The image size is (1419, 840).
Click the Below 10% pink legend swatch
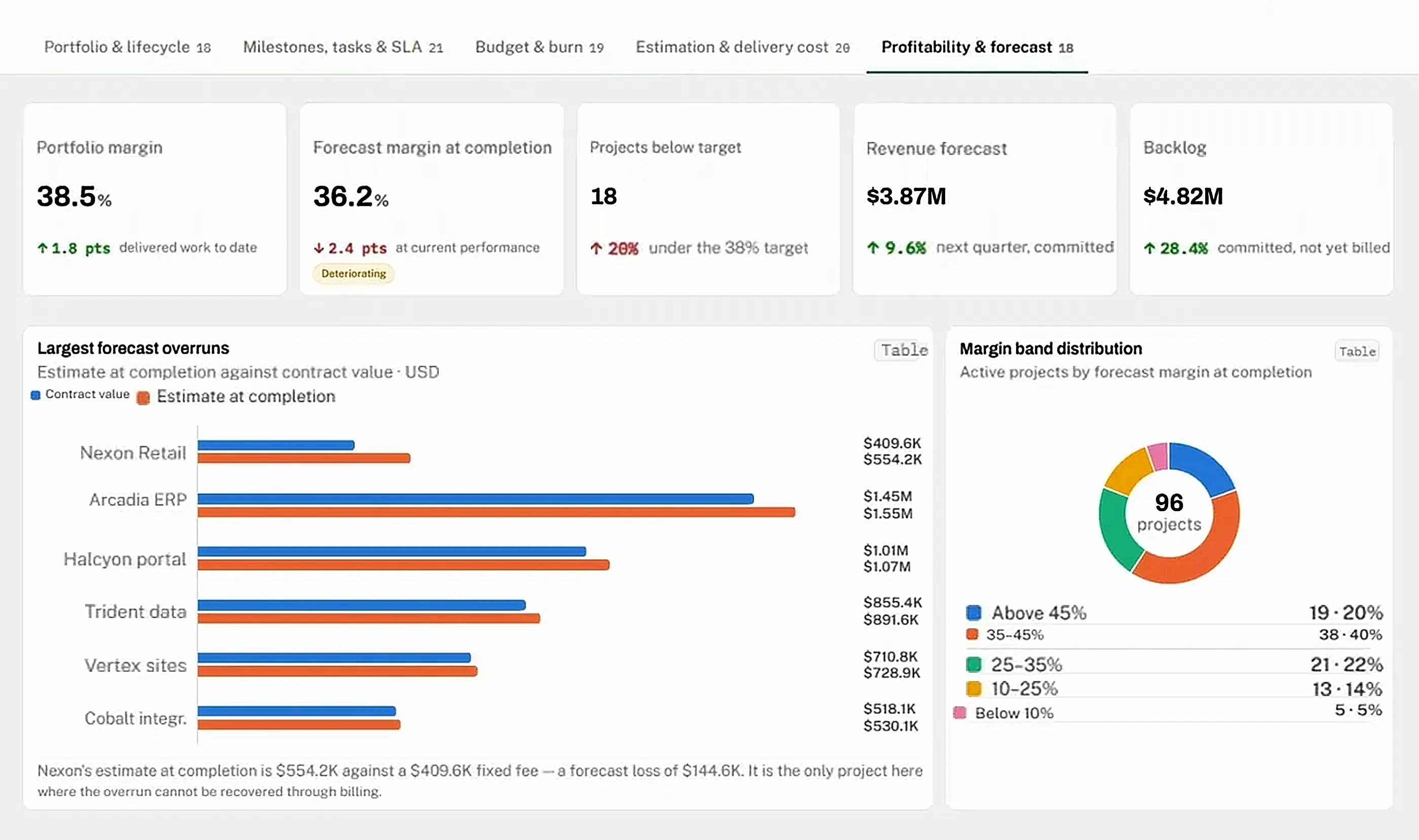(960, 713)
